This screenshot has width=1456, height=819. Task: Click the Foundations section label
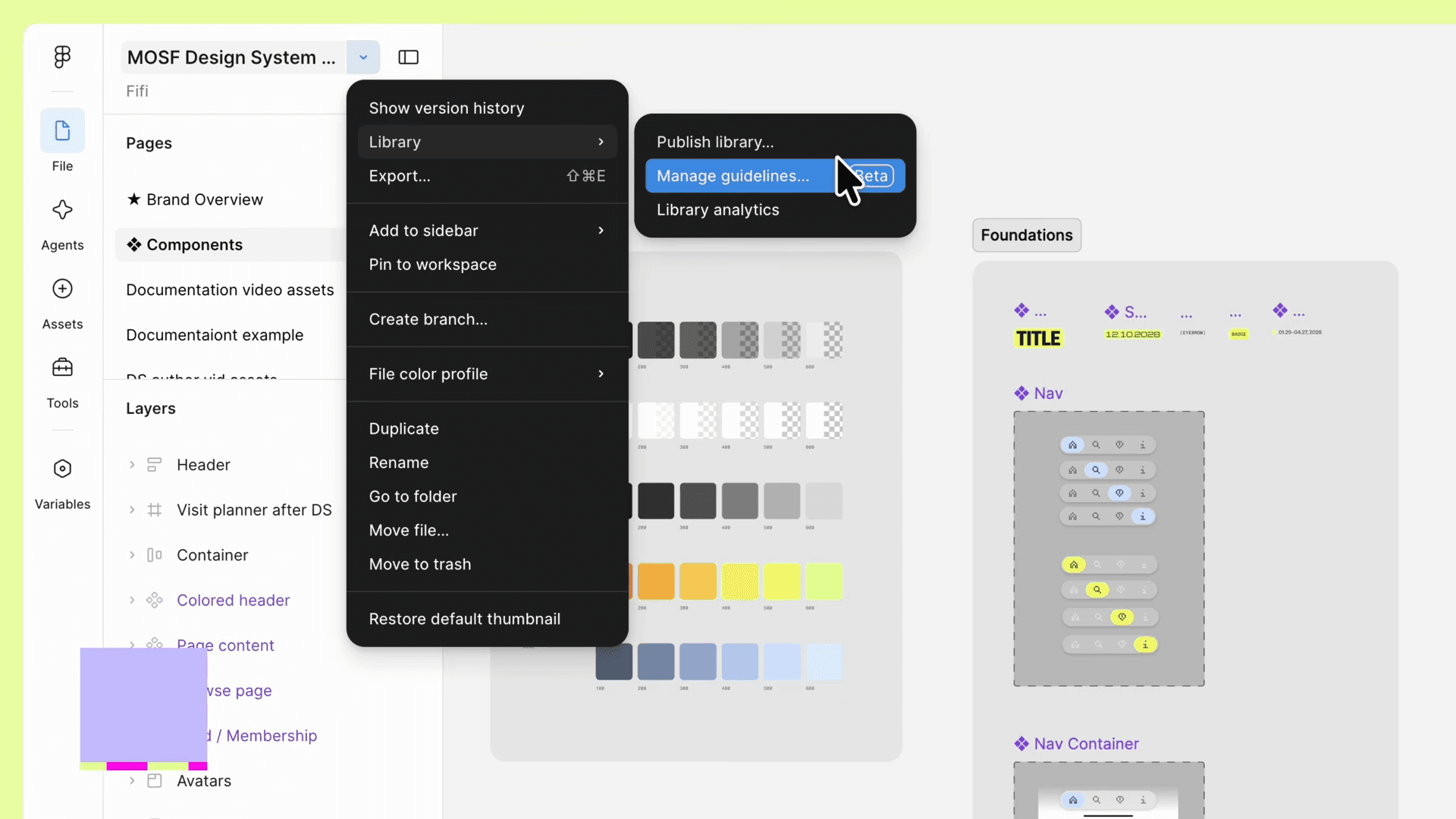1027,235
